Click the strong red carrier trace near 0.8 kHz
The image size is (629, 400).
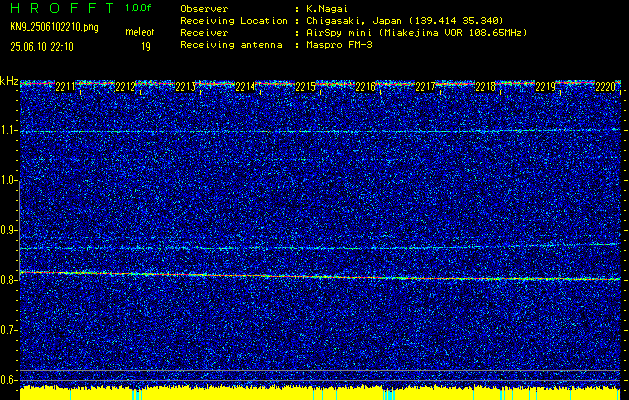320,276
